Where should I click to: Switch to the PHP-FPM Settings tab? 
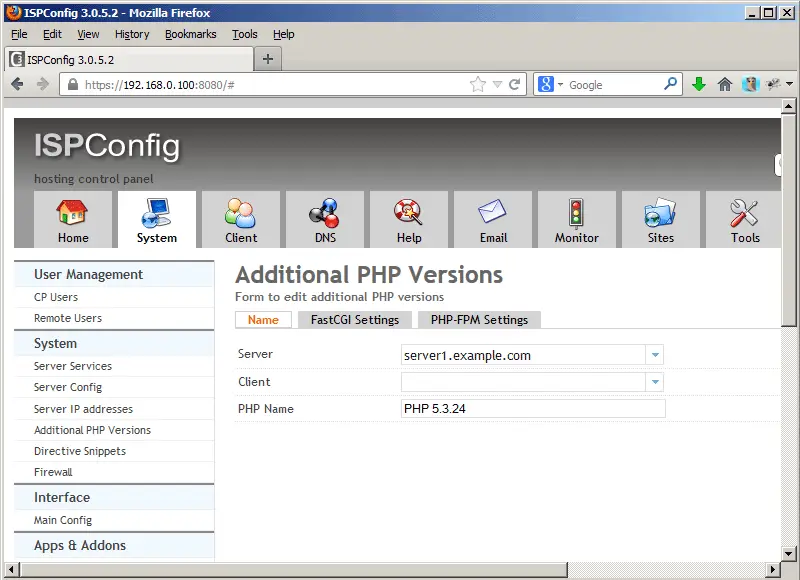pos(479,320)
